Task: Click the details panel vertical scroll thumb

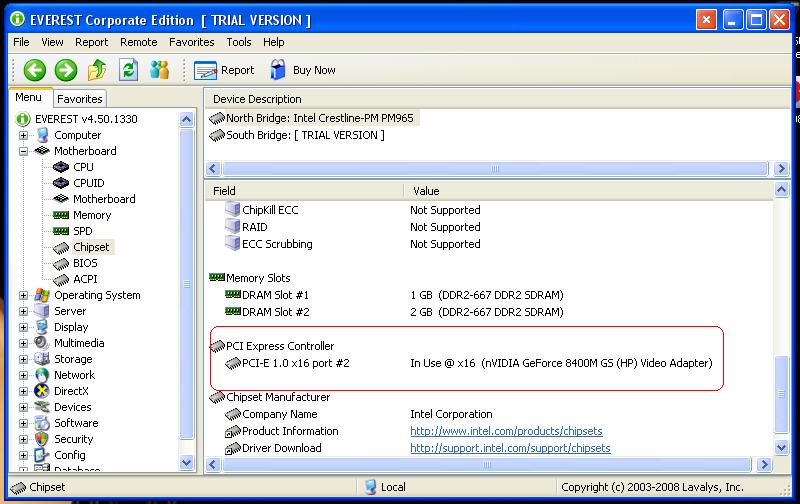Action: 781,394
